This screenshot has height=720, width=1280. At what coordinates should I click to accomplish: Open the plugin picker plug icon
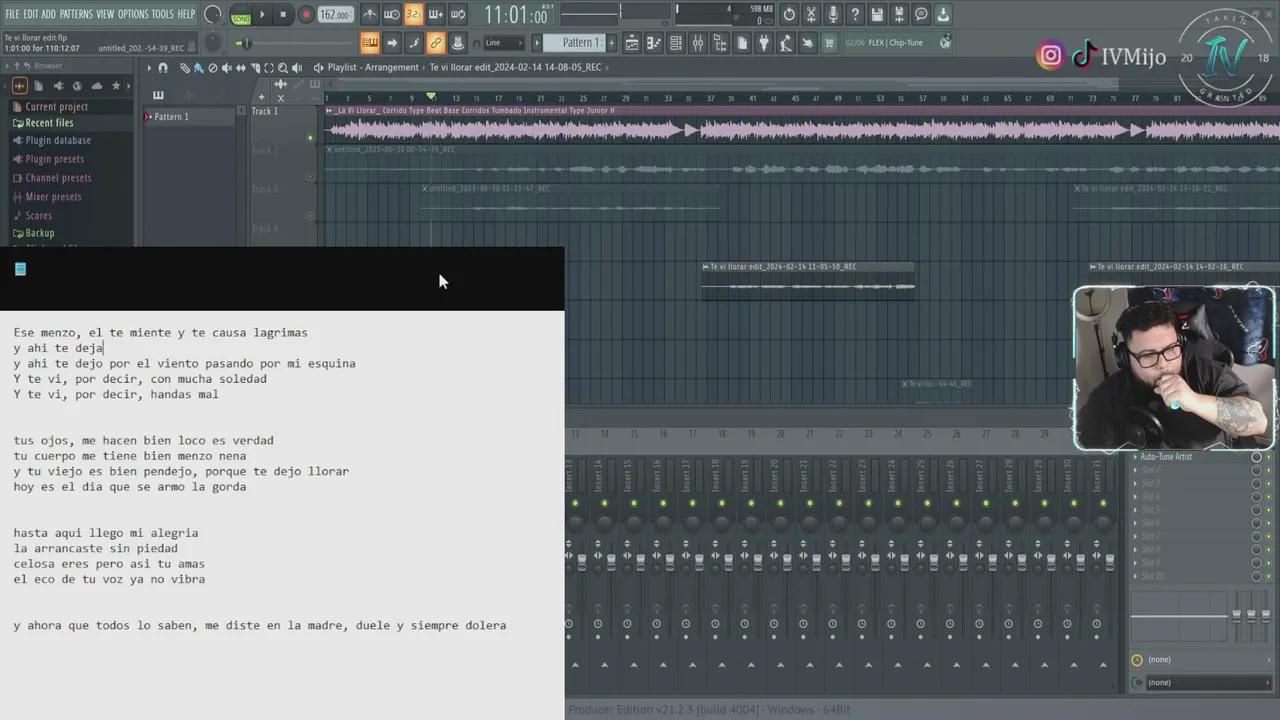point(764,43)
